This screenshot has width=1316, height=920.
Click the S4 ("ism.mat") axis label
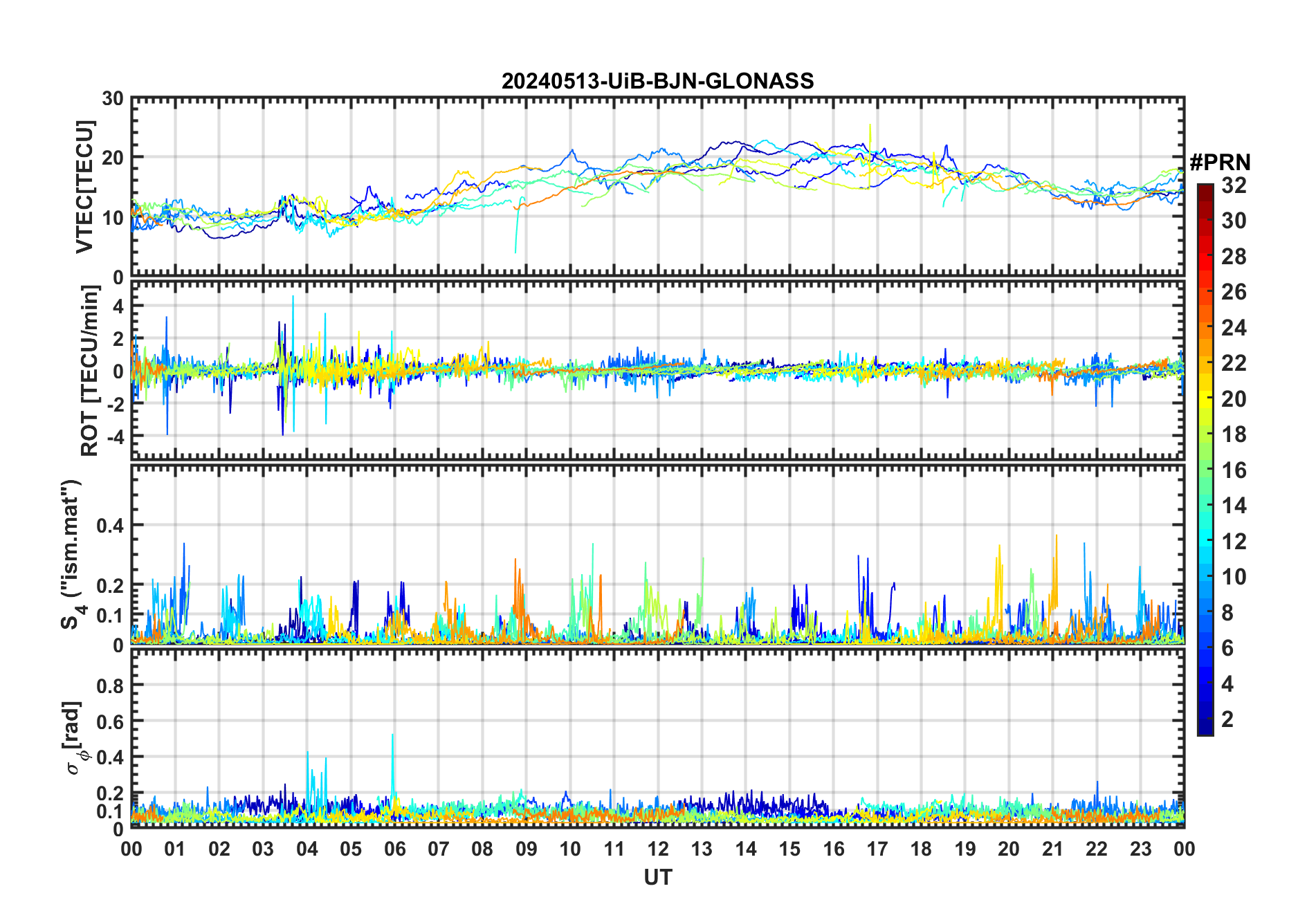pyautogui.click(x=72, y=553)
